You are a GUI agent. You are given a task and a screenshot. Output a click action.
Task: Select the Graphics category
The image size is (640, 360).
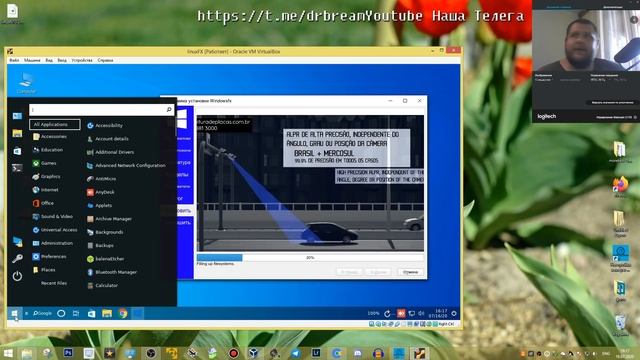tap(47, 177)
